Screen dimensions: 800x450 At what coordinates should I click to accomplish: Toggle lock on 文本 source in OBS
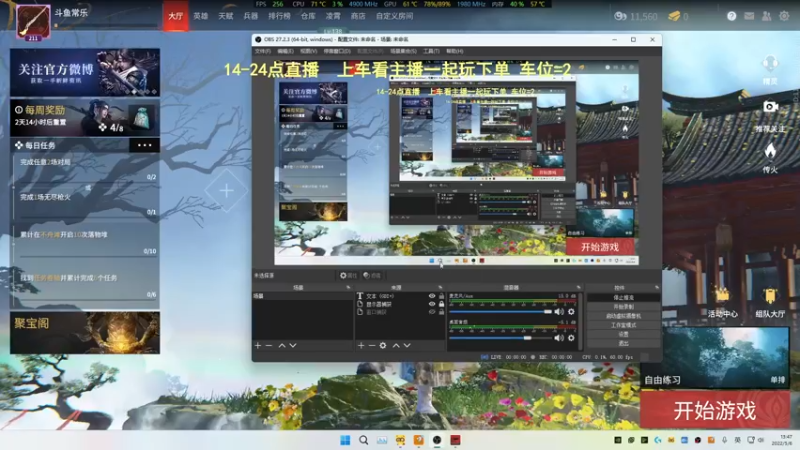(x=442, y=296)
